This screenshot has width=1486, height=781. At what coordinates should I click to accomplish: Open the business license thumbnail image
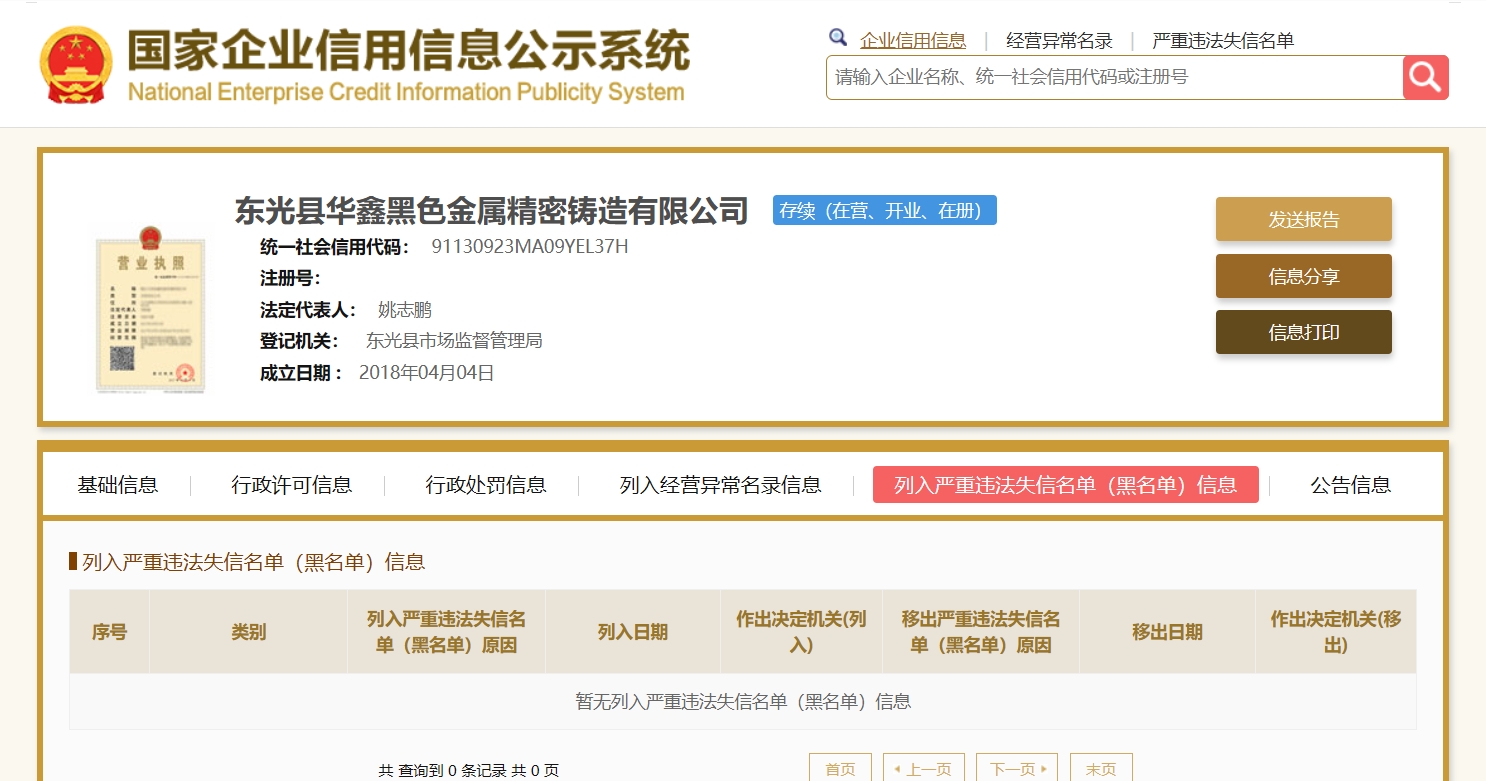[x=148, y=308]
